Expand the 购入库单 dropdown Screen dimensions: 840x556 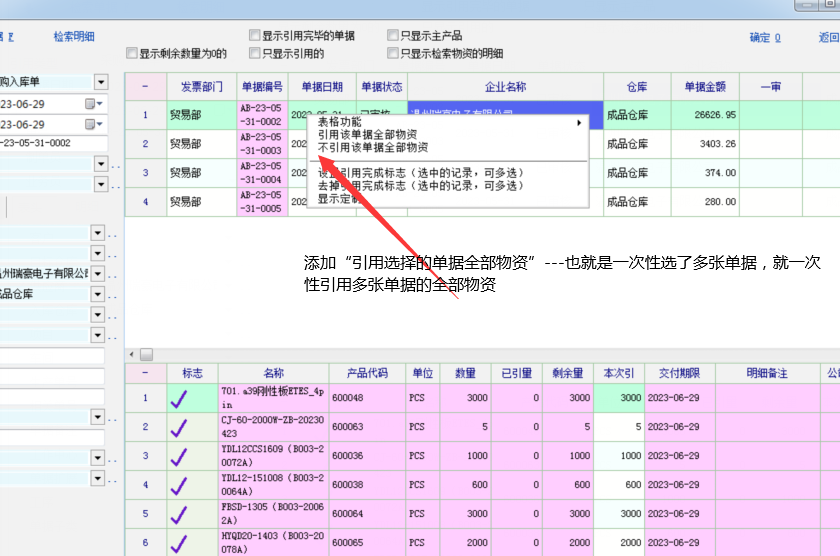tap(101, 82)
